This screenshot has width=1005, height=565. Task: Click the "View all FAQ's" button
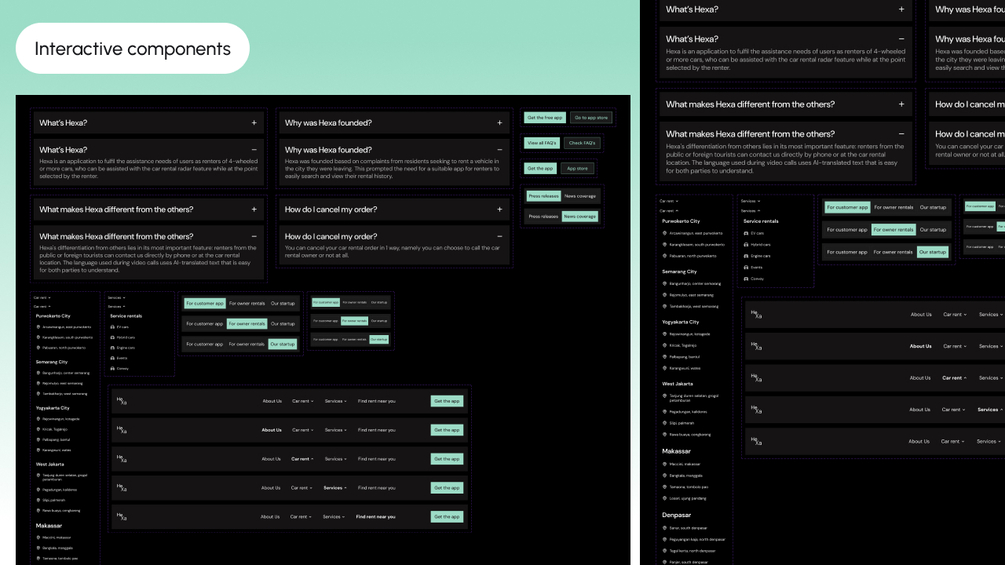[542, 143]
